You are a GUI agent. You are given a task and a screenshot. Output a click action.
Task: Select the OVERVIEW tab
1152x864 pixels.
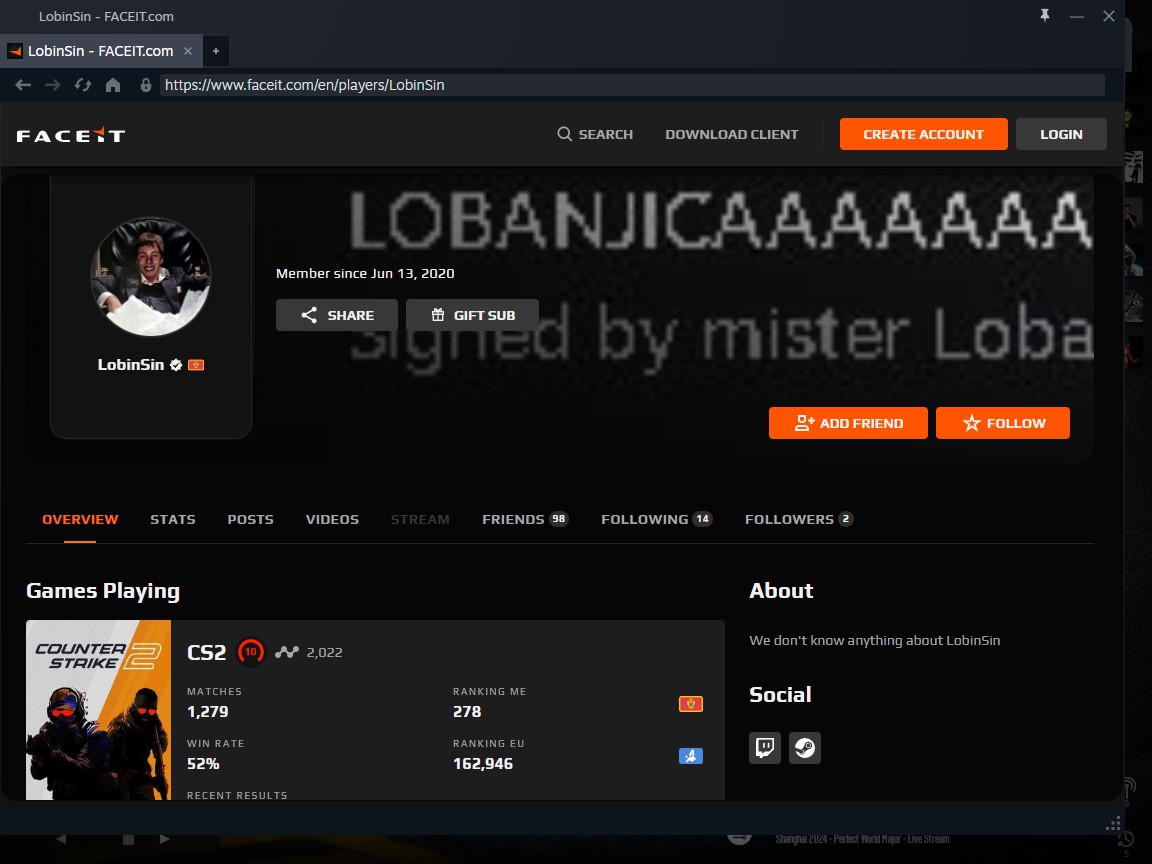(x=80, y=519)
